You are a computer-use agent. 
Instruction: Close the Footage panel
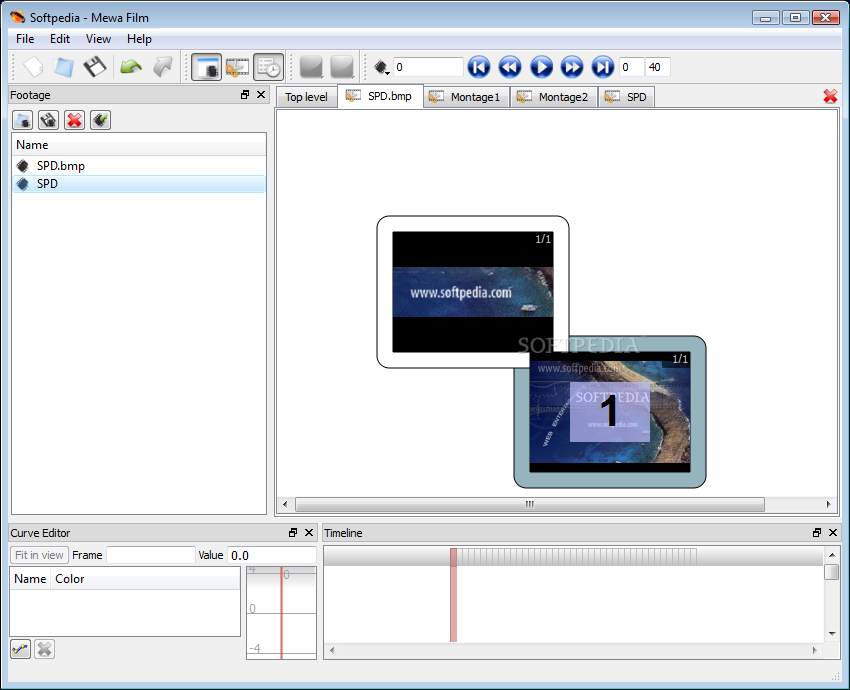click(261, 95)
